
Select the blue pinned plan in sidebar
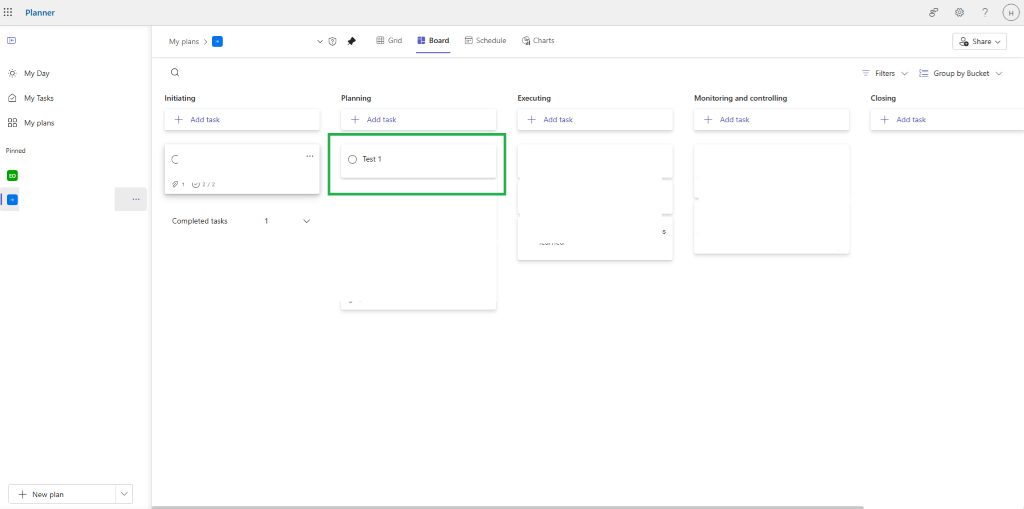(12, 199)
